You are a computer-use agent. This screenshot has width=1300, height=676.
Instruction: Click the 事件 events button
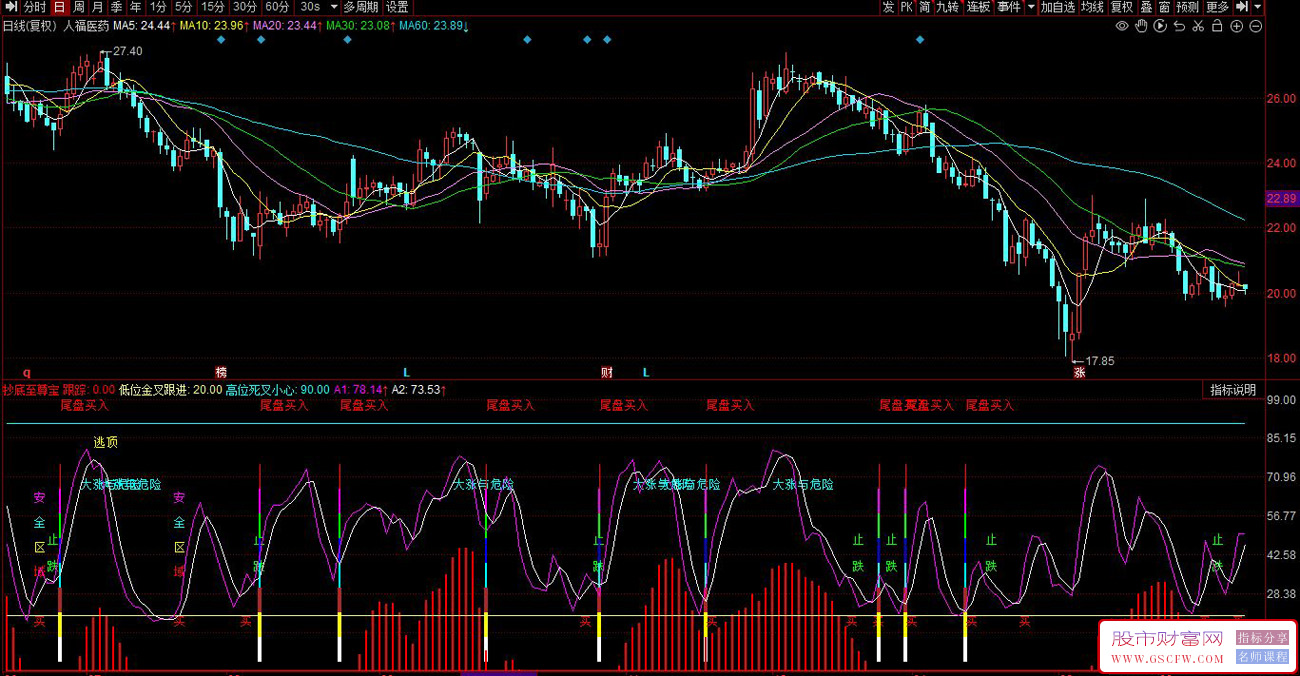point(1008,7)
